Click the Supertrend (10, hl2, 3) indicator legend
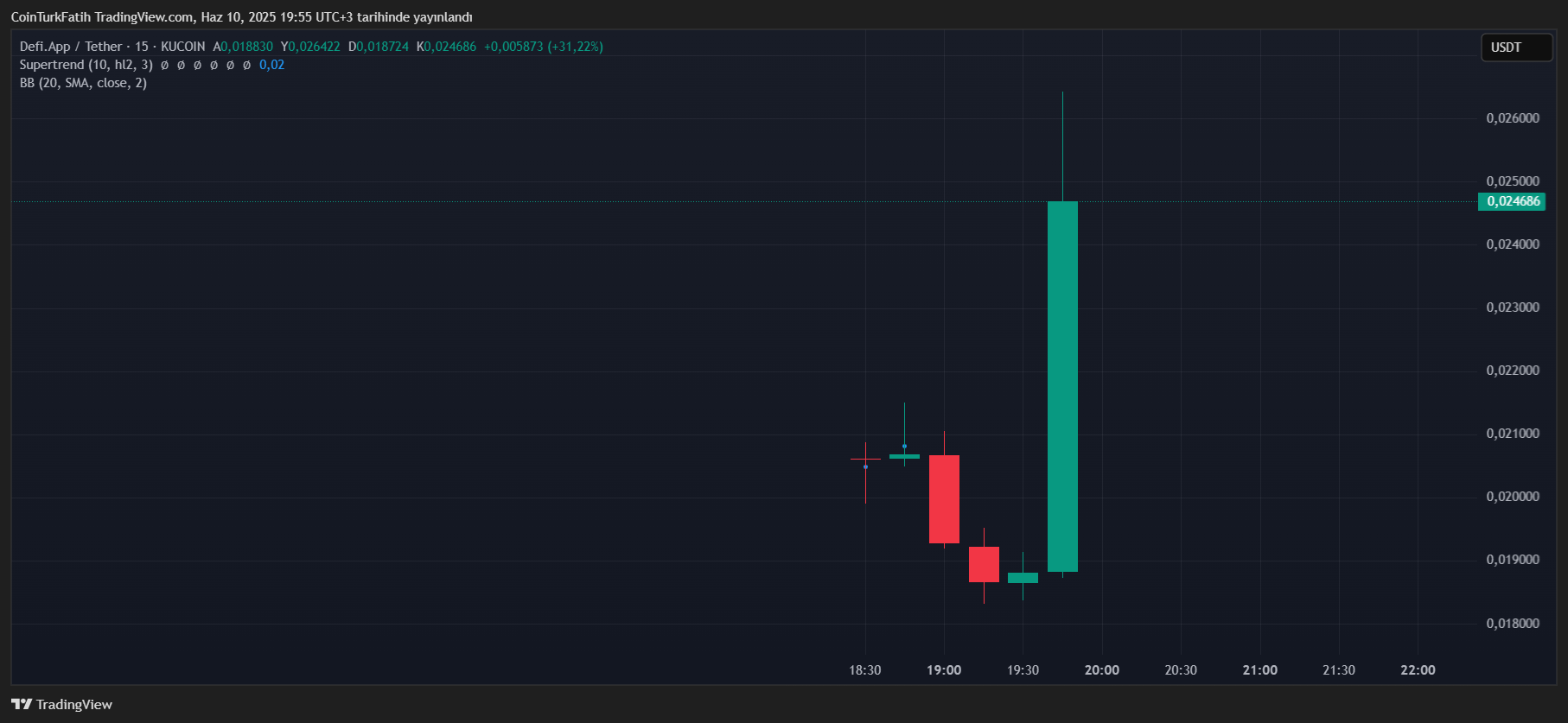The height and width of the screenshot is (723, 1568). pos(86,65)
